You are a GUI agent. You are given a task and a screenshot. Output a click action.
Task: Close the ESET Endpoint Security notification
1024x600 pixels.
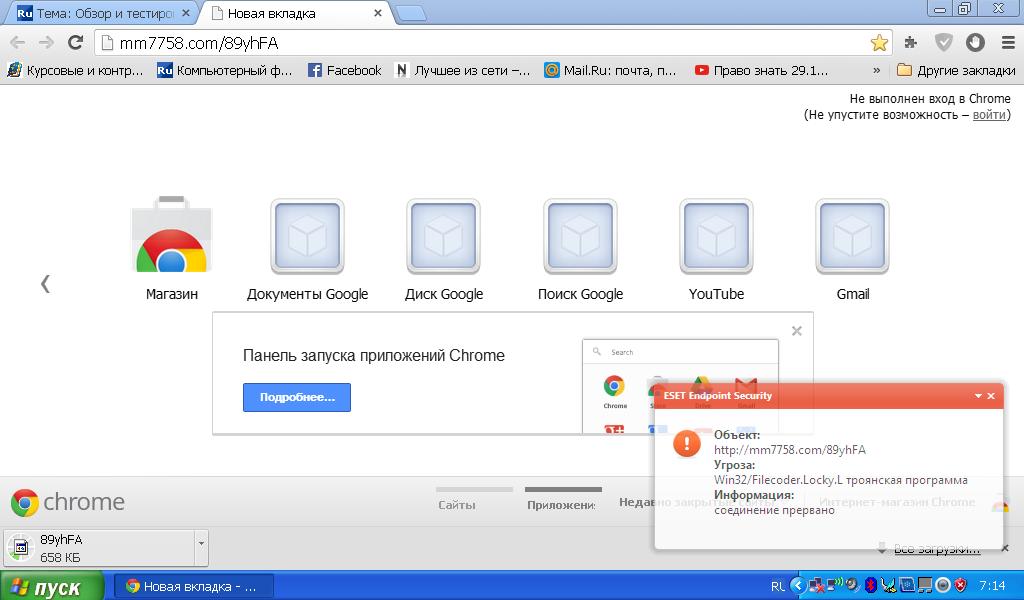tap(991, 396)
